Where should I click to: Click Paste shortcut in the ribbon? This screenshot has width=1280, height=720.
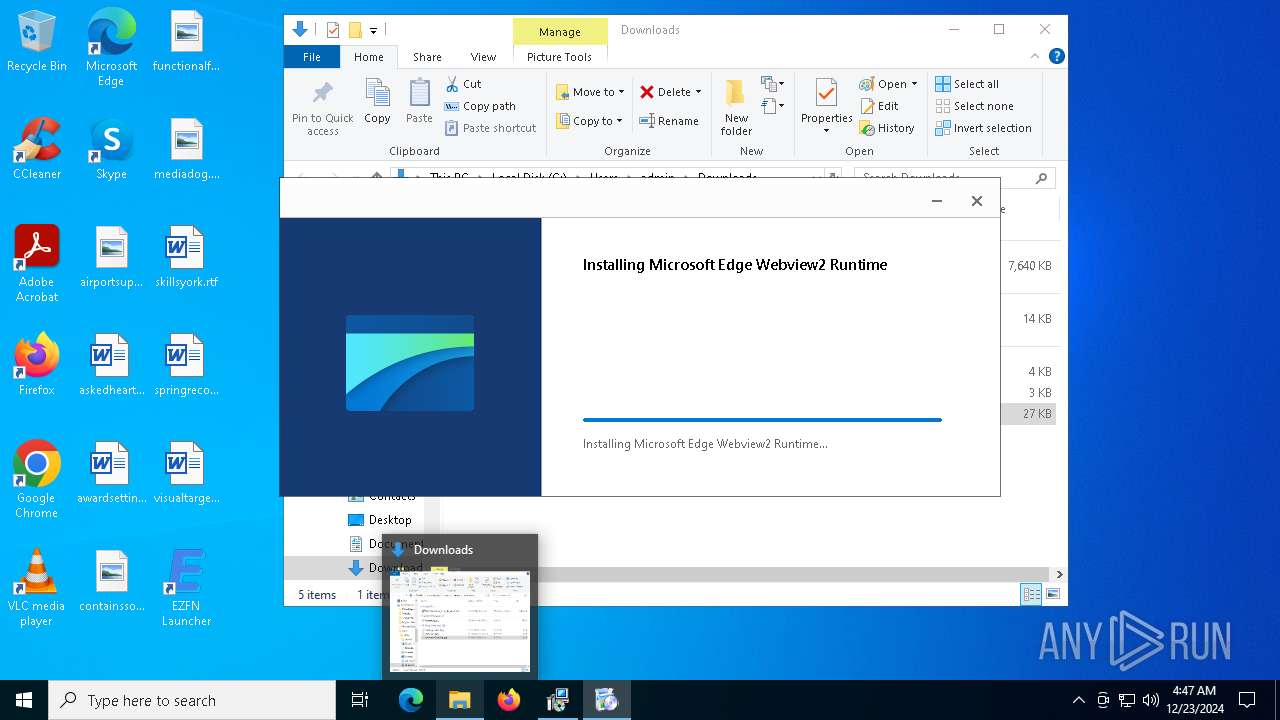tap(491, 128)
